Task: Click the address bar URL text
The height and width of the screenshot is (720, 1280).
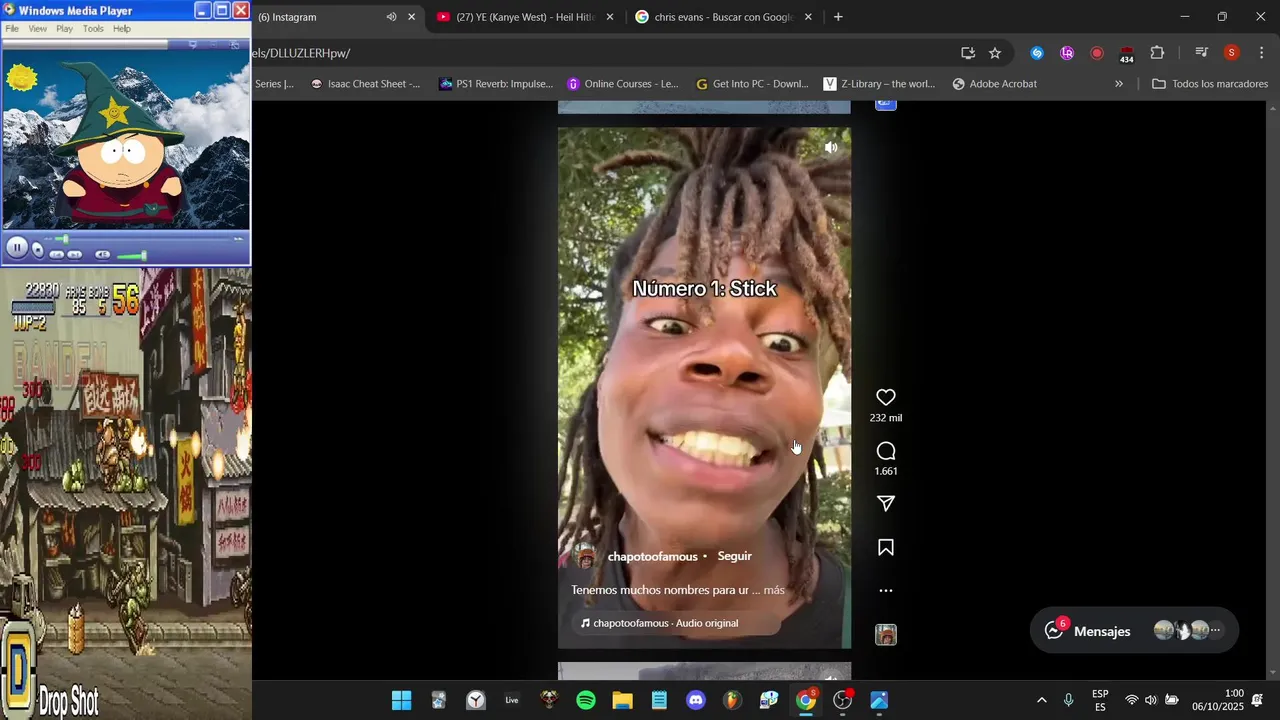Action: (x=302, y=53)
